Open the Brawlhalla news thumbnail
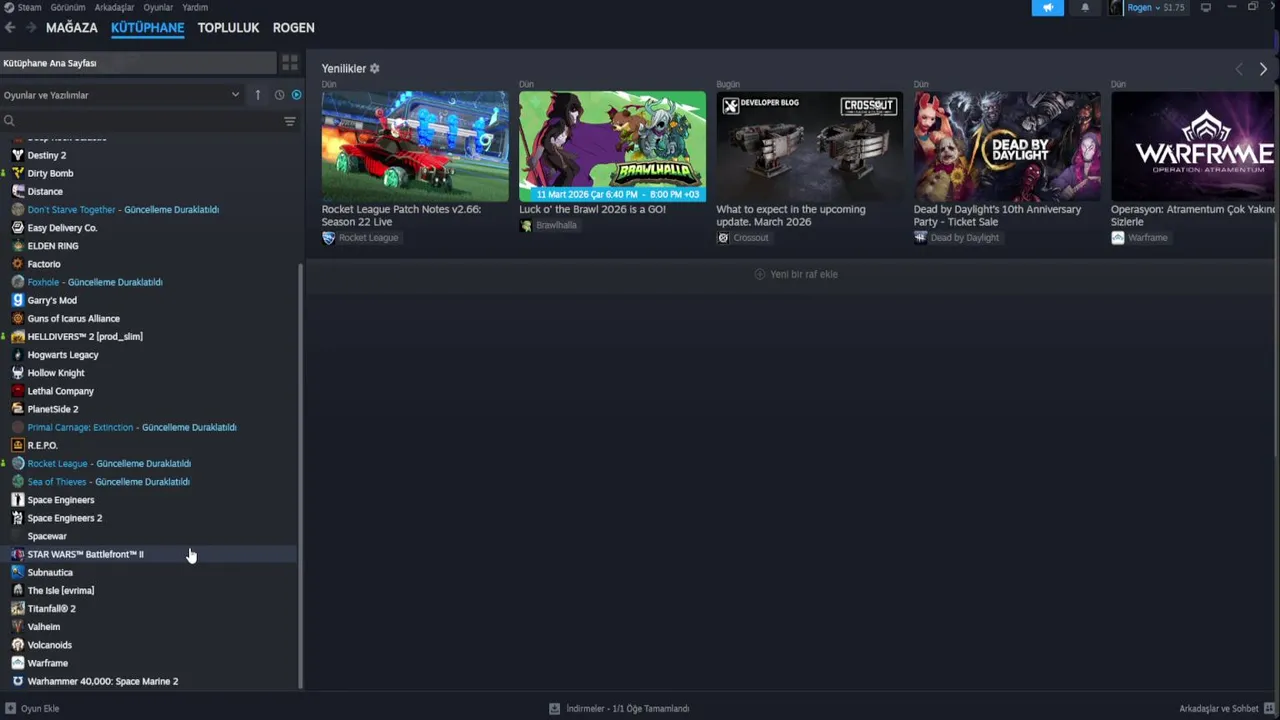1280x720 pixels. pyautogui.click(x=612, y=146)
